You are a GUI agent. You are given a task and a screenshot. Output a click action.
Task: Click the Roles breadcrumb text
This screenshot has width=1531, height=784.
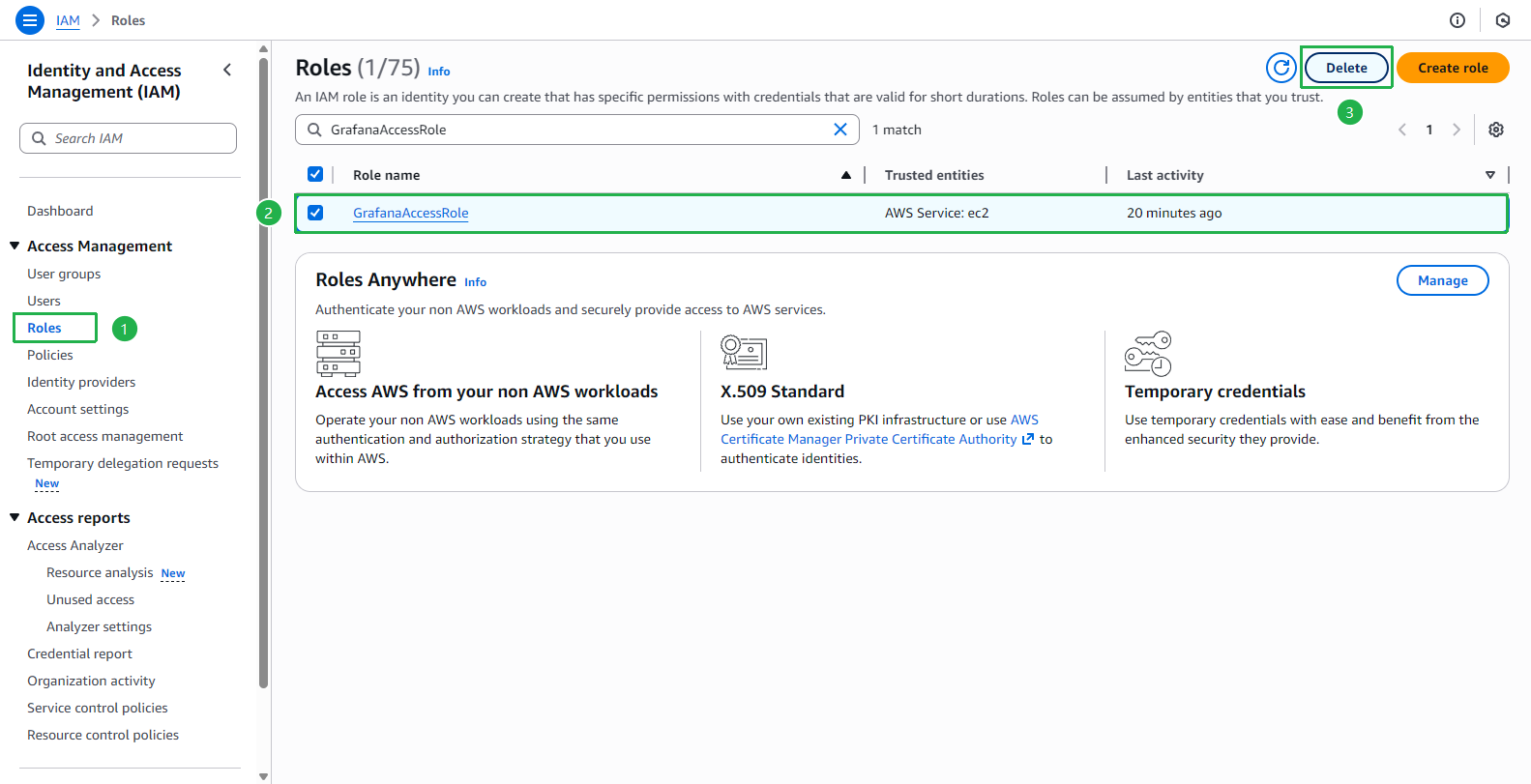pos(128,20)
